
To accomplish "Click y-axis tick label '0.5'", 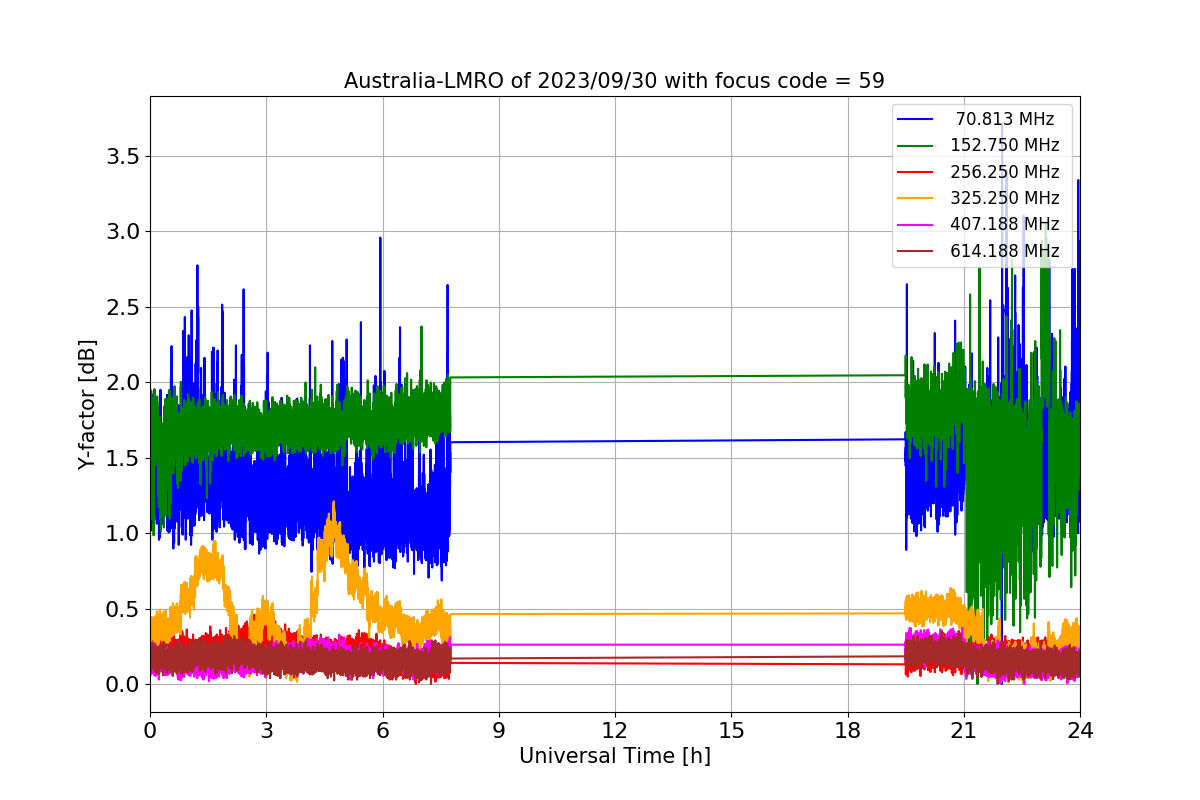I will [x=122, y=609].
